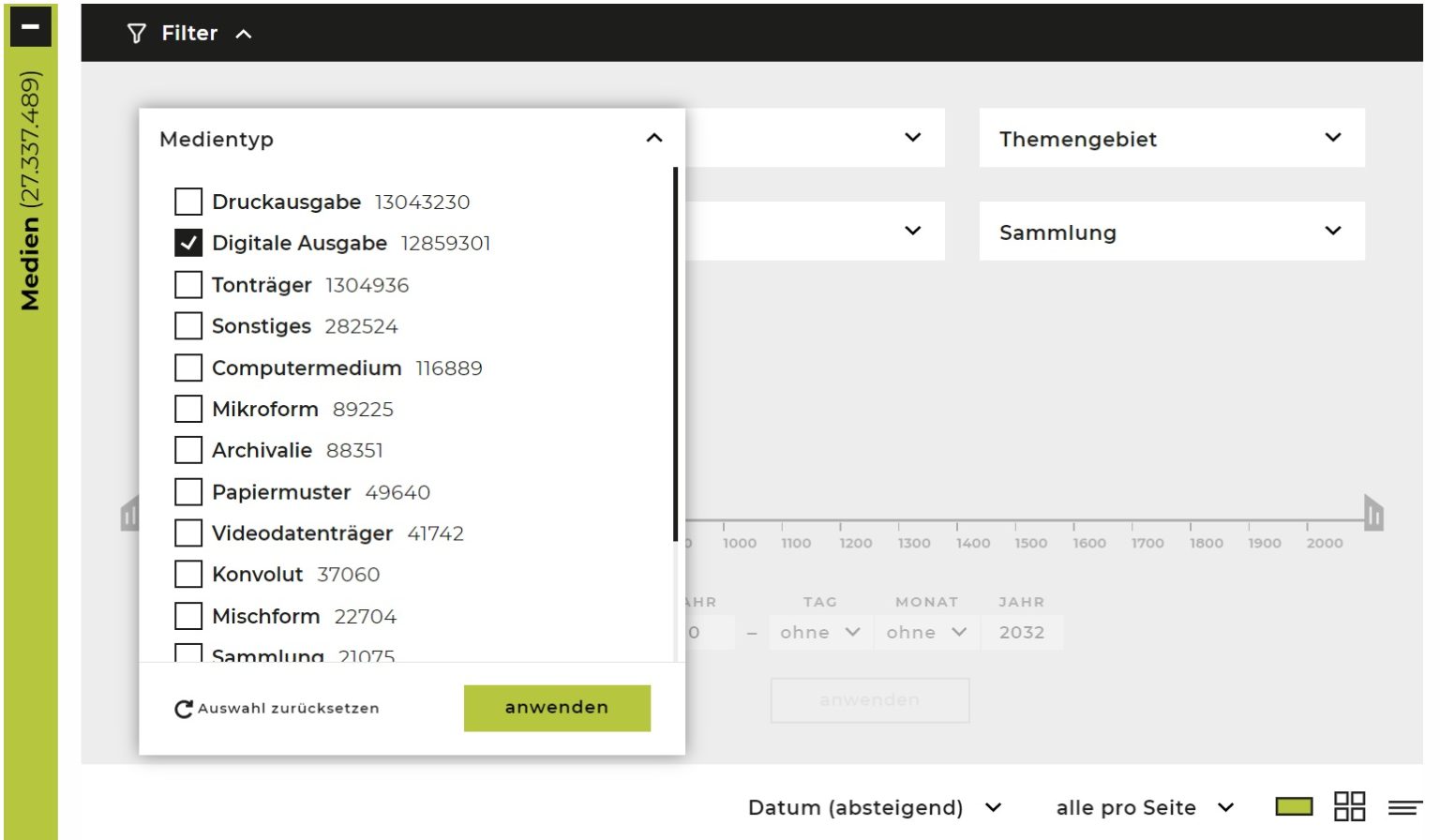The image size is (1440, 840).
Task: Uncheck the Digitale Ausgabe checkbox
Action: pos(188,243)
